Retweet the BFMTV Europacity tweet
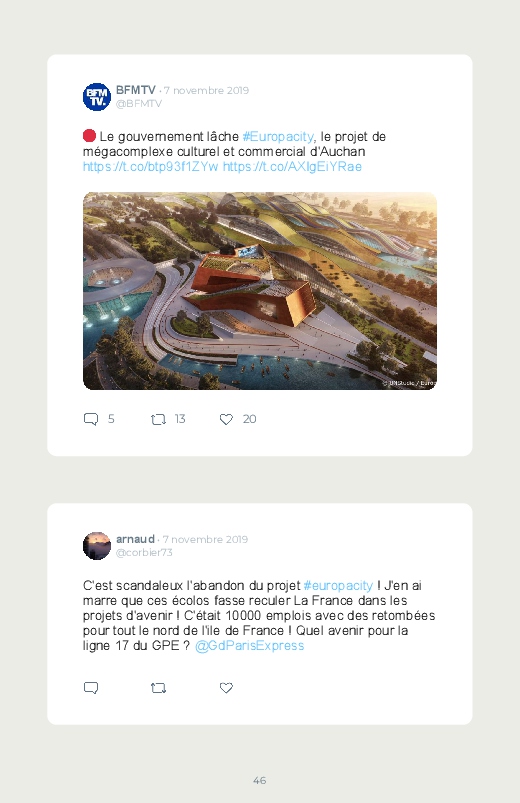The image size is (520, 803). (x=158, y=419)
